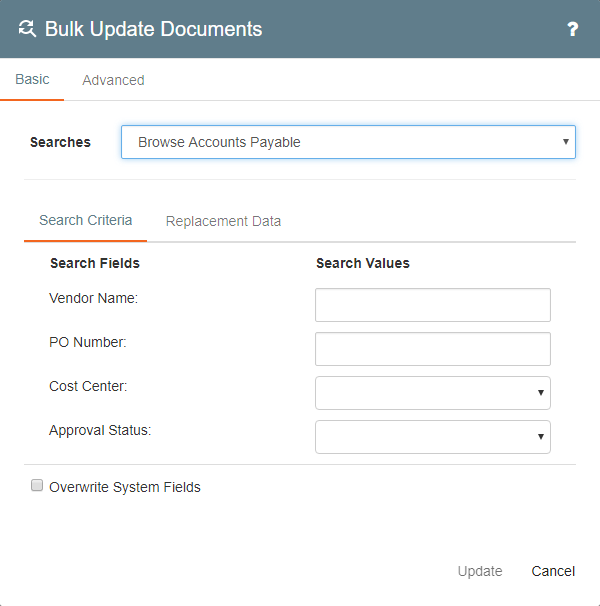Click the Vendor Name input field
The width and height of the screenshot is (600, 606).
click(x=432, y=305)
